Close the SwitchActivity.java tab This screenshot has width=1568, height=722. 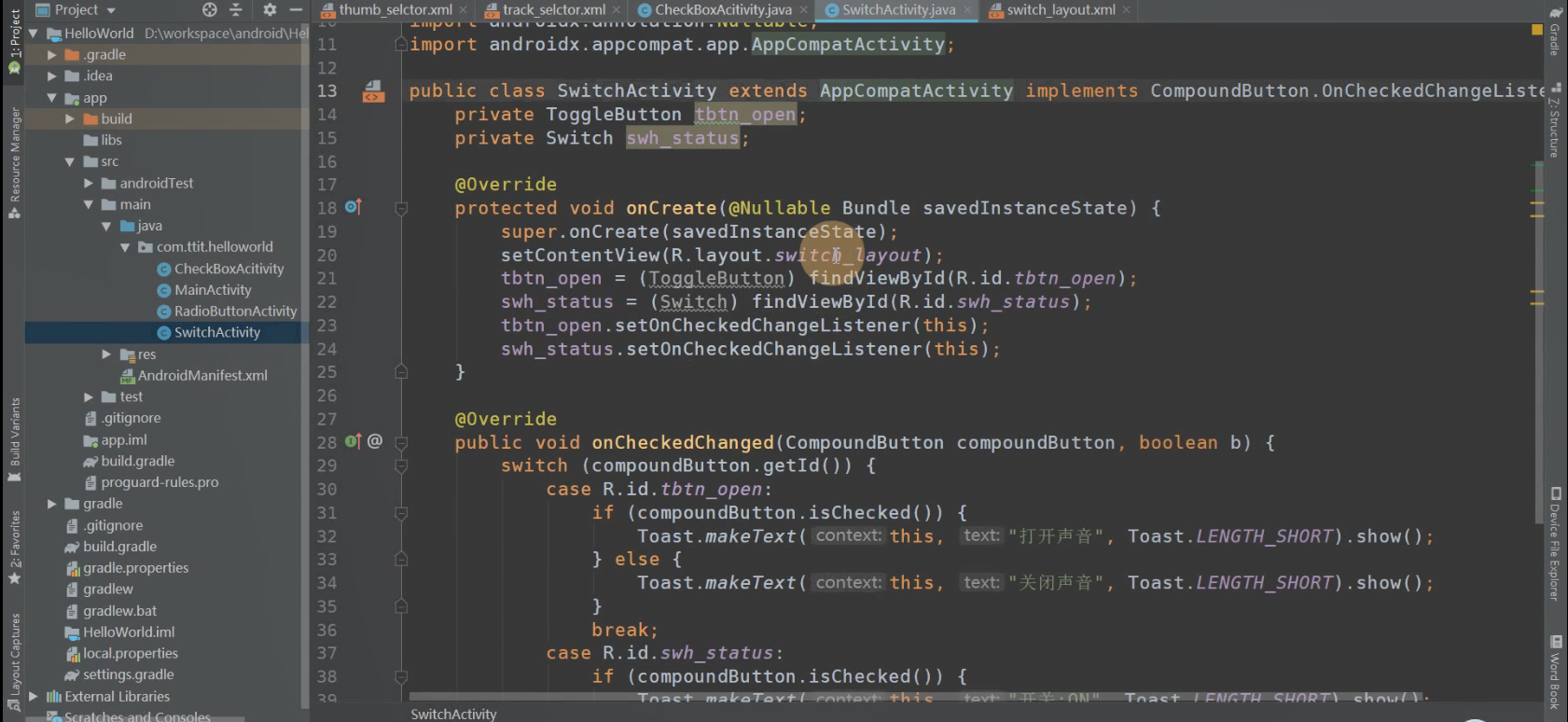tap(967, 9)
